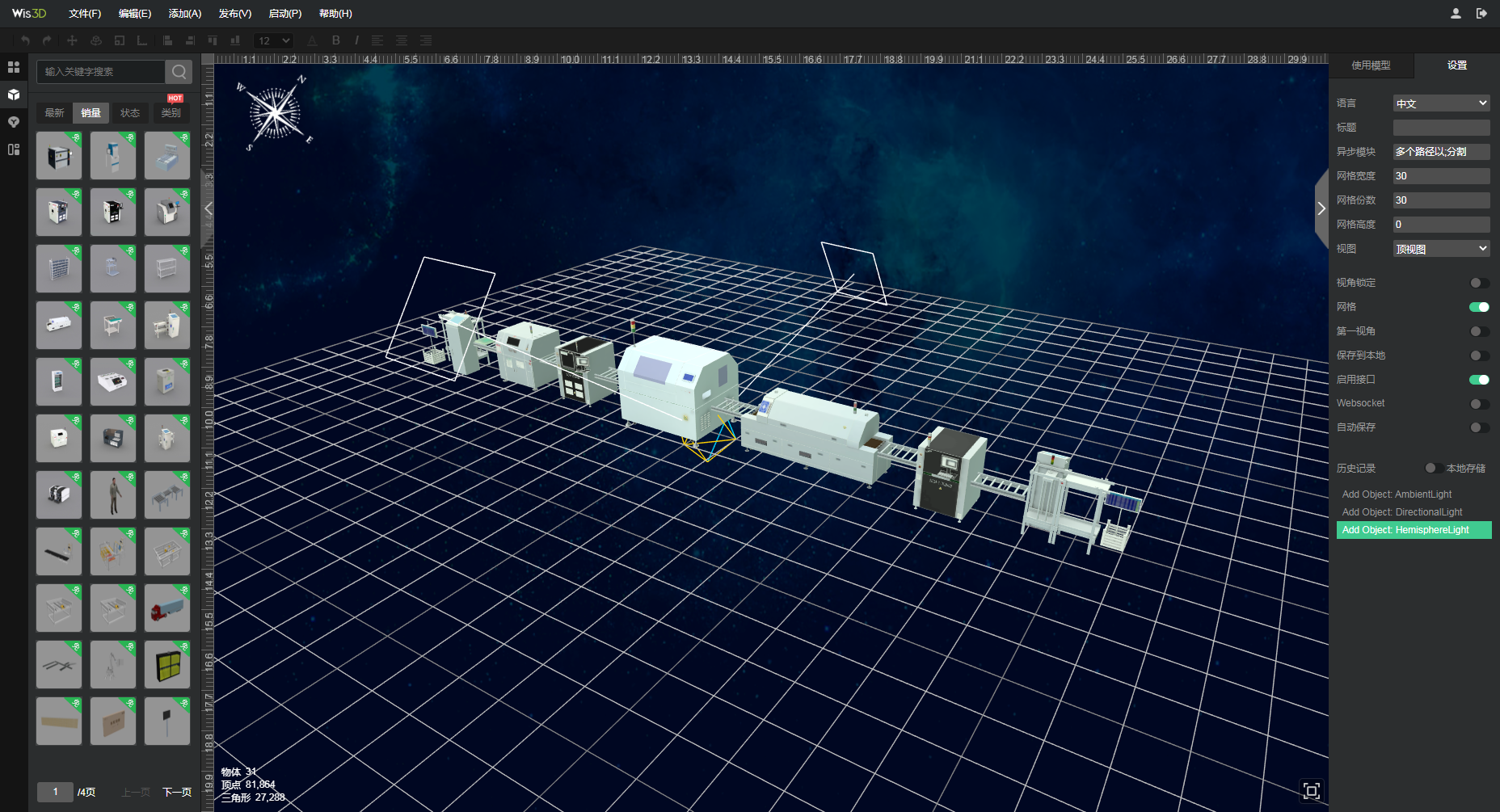The image size is (1500, 812).
Task: Align selected objects to bottom edge
Action: pyautogui.click(x=235, y=40)
